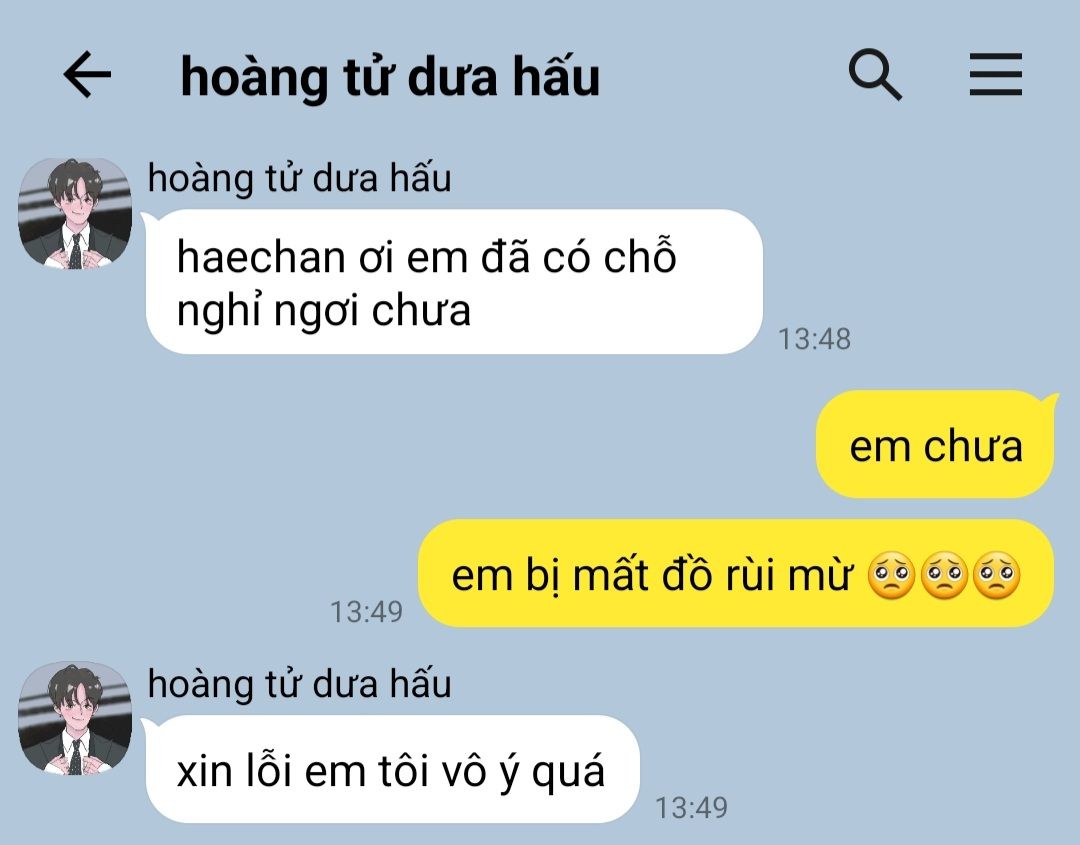Select the em bị mất đồ rùi mừ bubble

coord(736,574)
